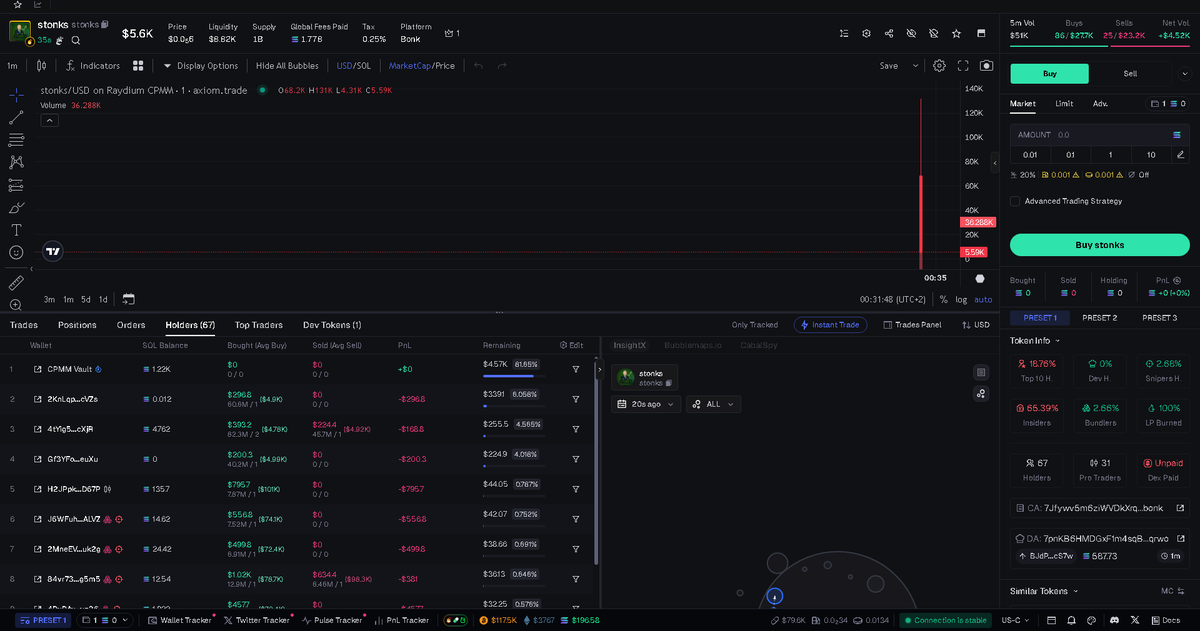Open the chart pattern tool
This screenshot has width=1200, height=631.
click(x=16, y=162)
